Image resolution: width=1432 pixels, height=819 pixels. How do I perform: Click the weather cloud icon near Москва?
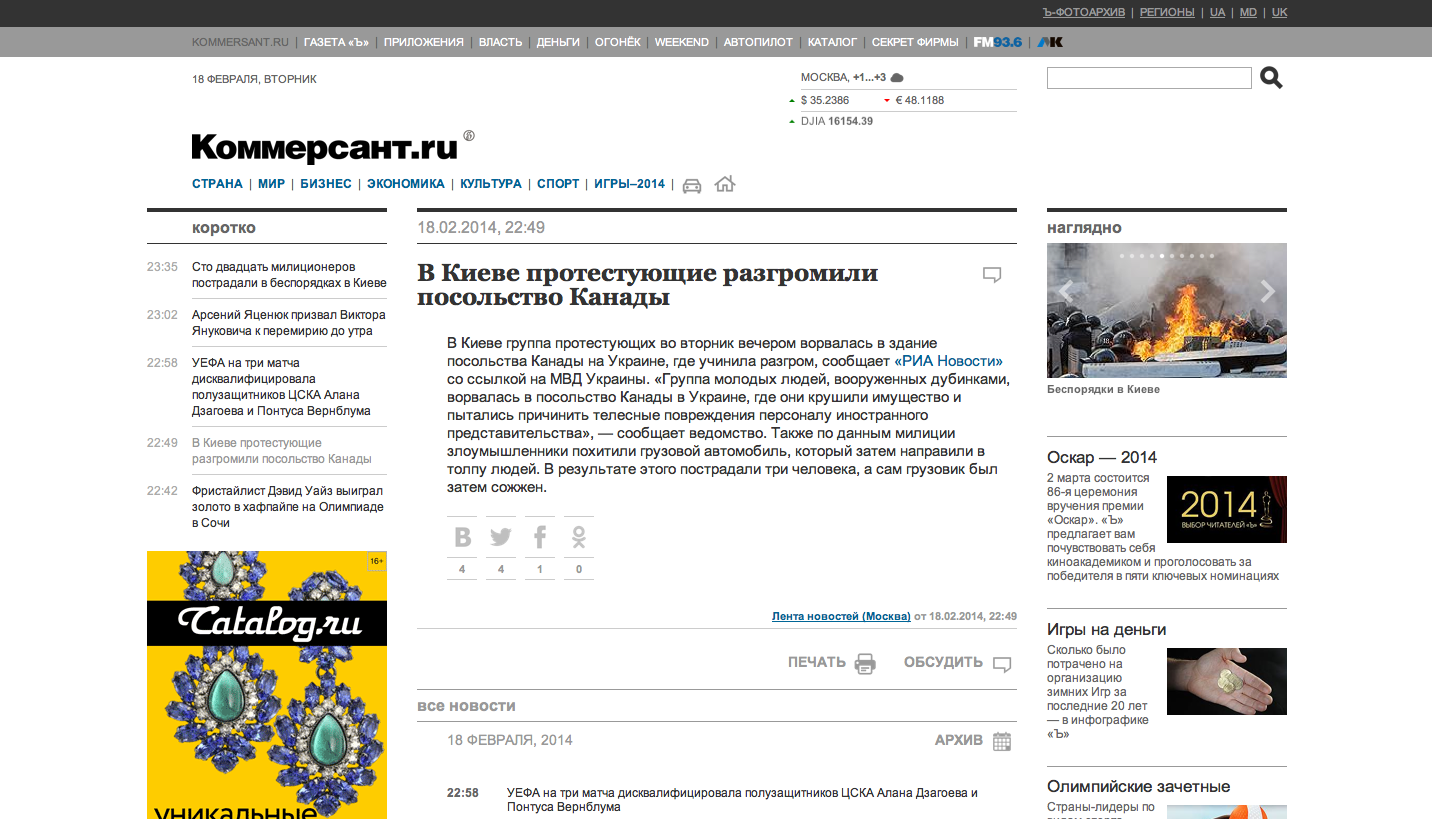coord(897,78)
